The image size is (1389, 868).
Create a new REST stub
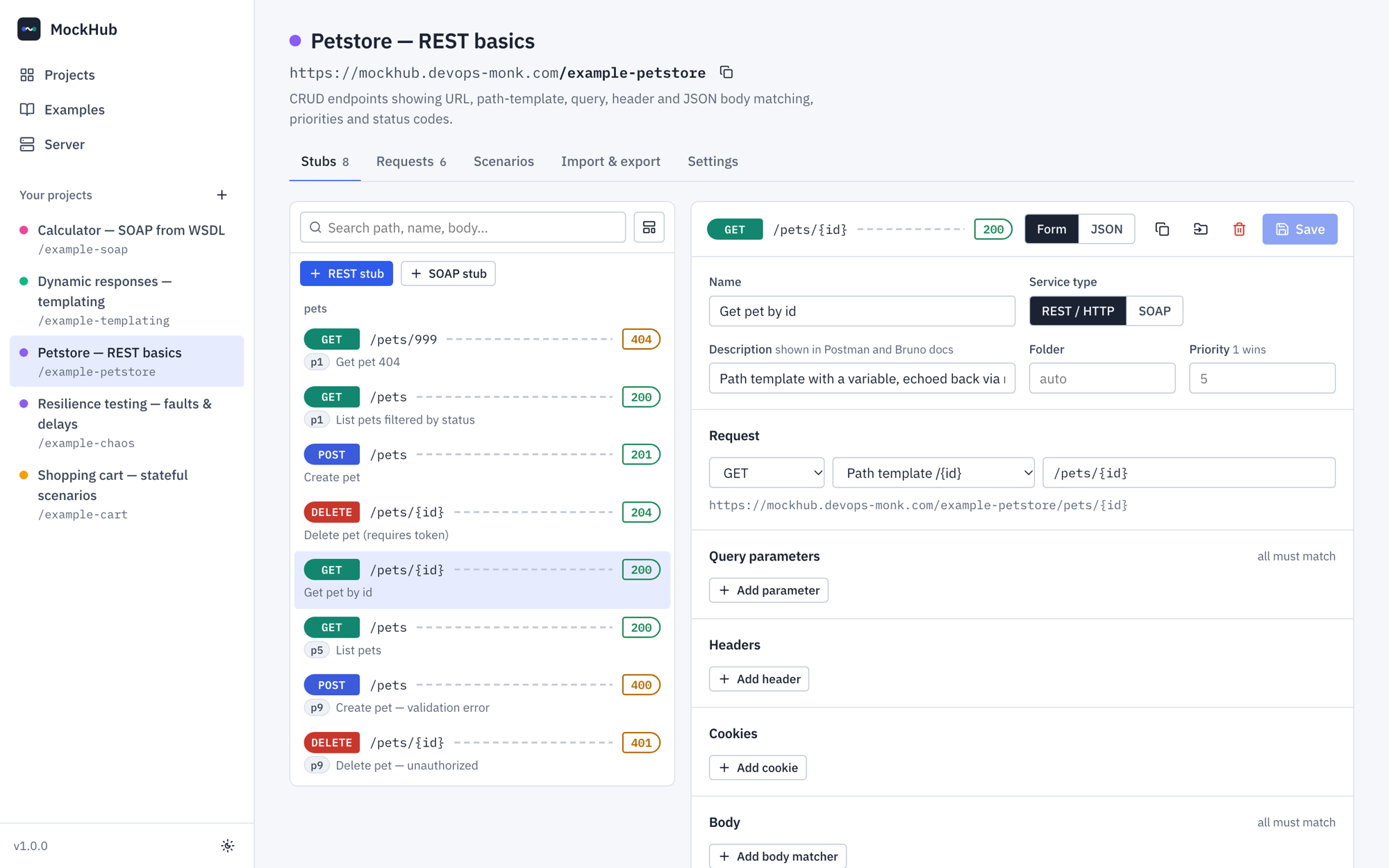tap(347, 274)
